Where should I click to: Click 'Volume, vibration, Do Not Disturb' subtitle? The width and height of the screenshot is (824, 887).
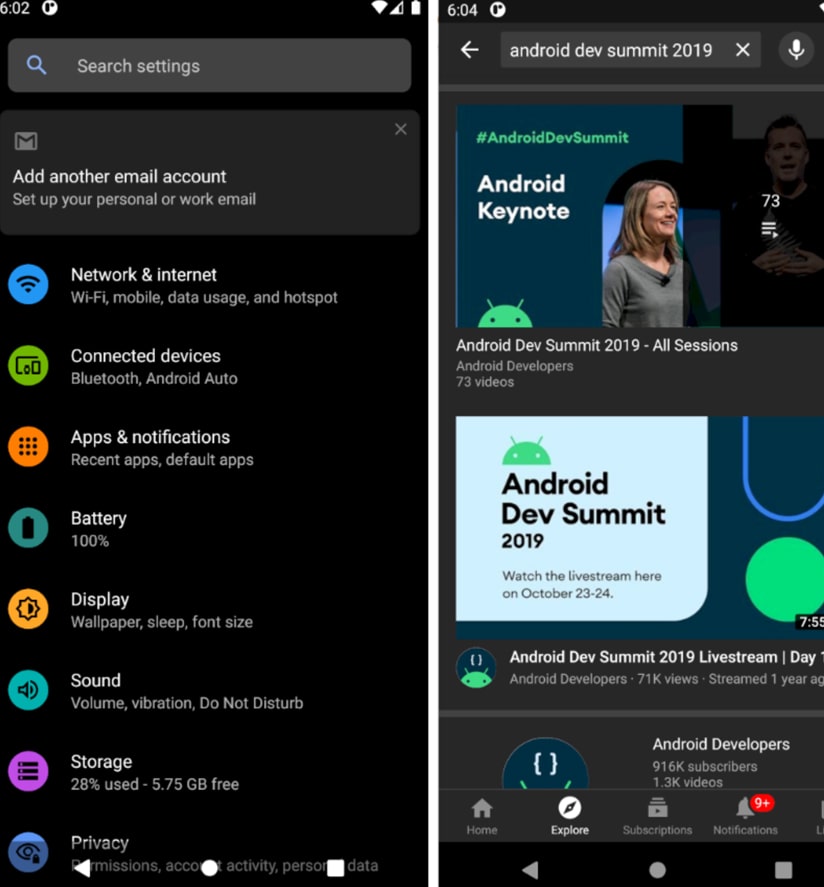click(187, 703)
